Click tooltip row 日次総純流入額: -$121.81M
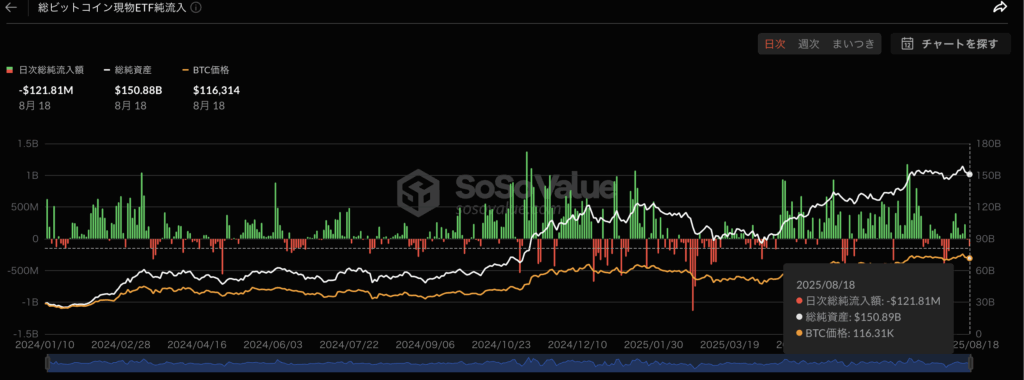This screenshot has width=1024, height=380. click(x=868, y=300)
